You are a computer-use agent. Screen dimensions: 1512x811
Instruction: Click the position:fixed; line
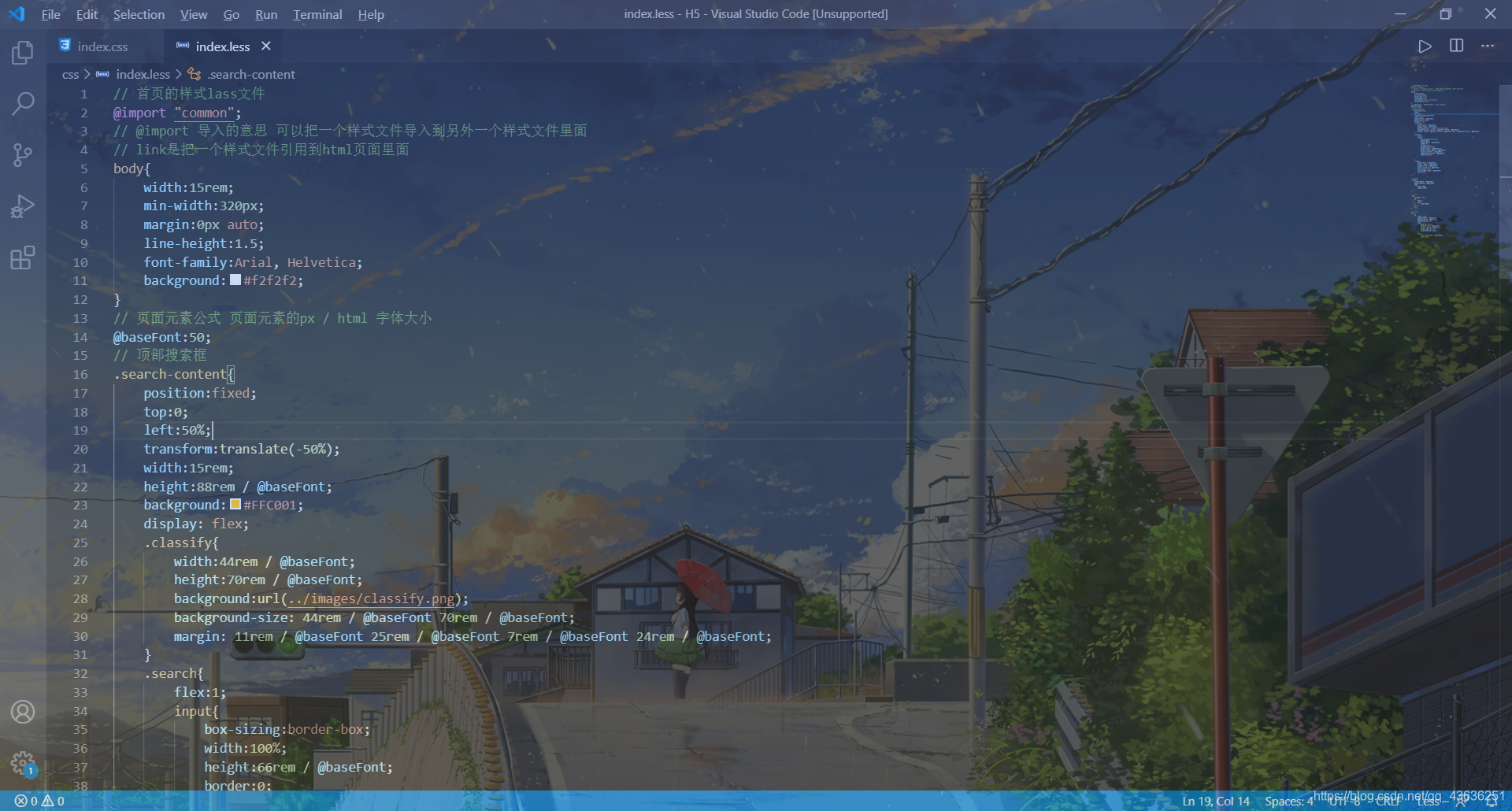click(200, 393)
